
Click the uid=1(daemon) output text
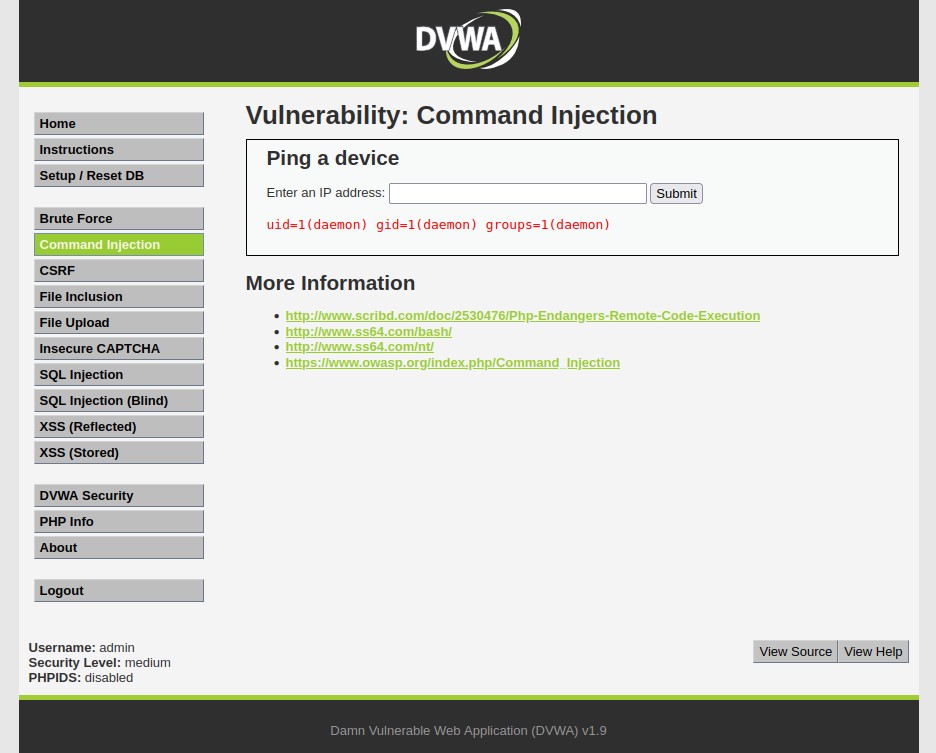[438, 225]
